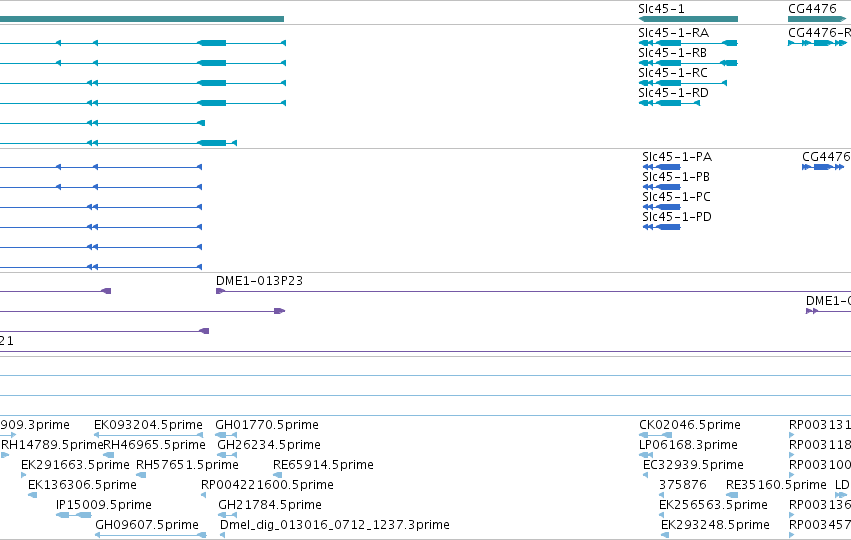The height and width of the screenshot is (540, 851).
Task: Click the Slc45-1-RA transcript glyph
Action: [688, 43]
